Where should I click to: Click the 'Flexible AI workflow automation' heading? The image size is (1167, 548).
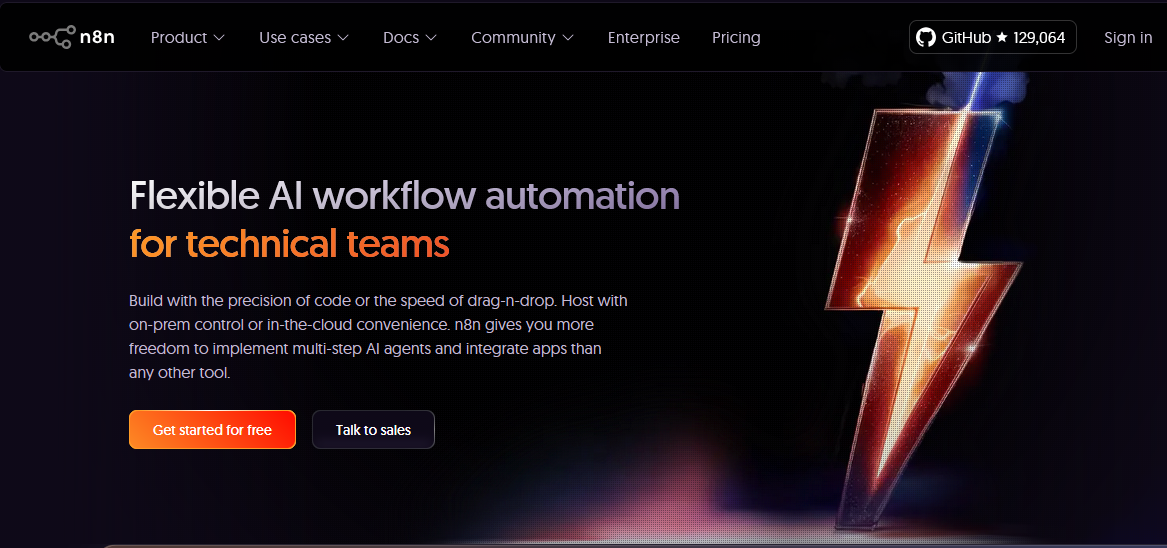[405, 196]
